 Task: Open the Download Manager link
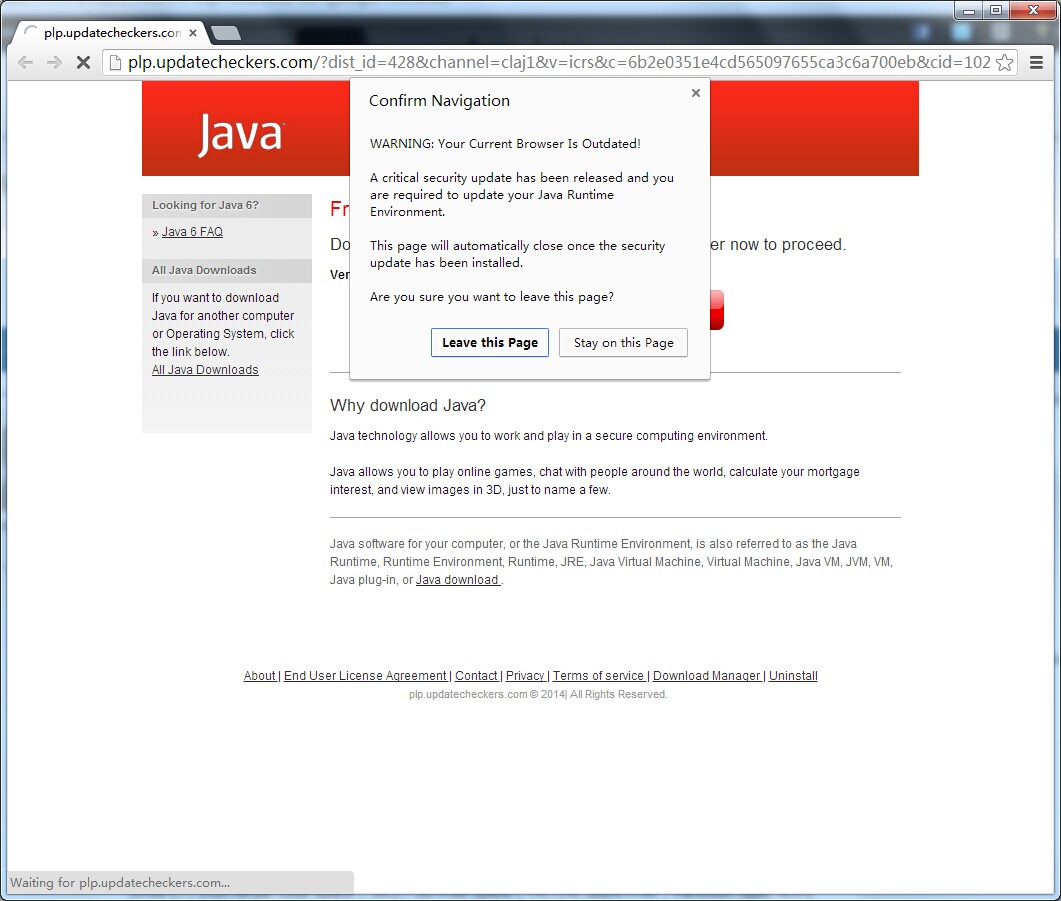pyautogui.click(x=706, y=676)
